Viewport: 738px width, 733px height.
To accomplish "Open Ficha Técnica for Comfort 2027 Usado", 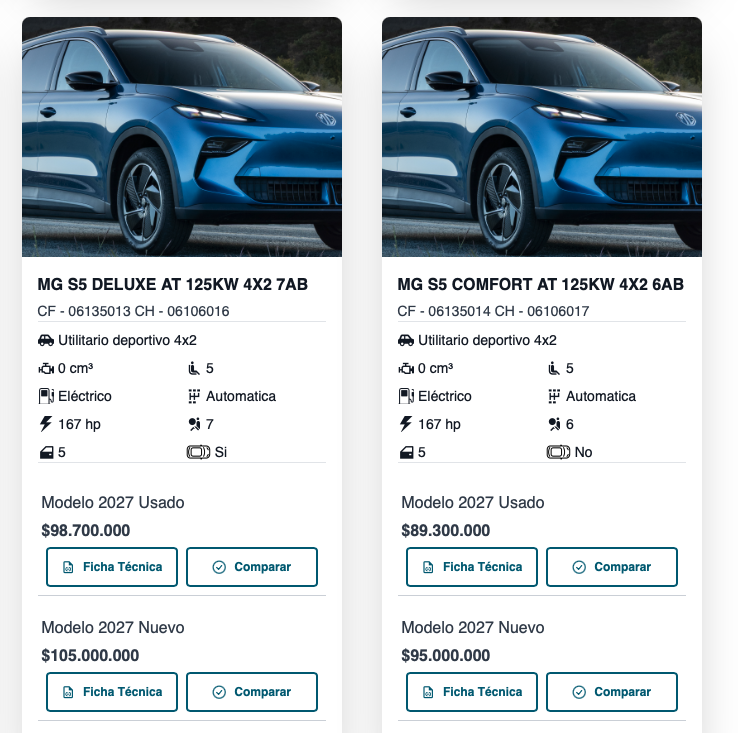I will coord(472,567).
